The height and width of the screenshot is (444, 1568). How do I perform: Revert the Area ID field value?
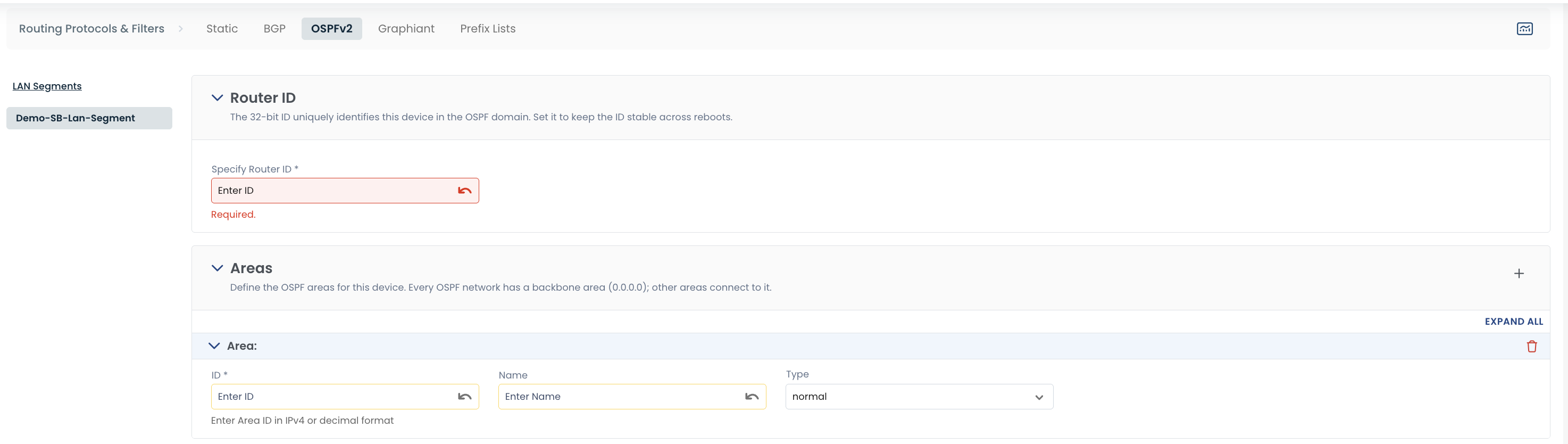tap(464, 397)
